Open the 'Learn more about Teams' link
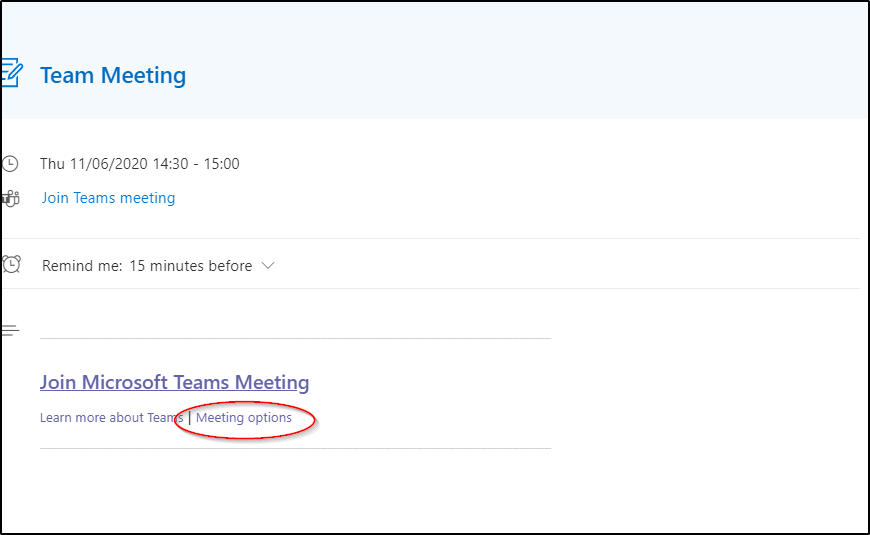This screenshot has width=870, height=535. (112, 417)
